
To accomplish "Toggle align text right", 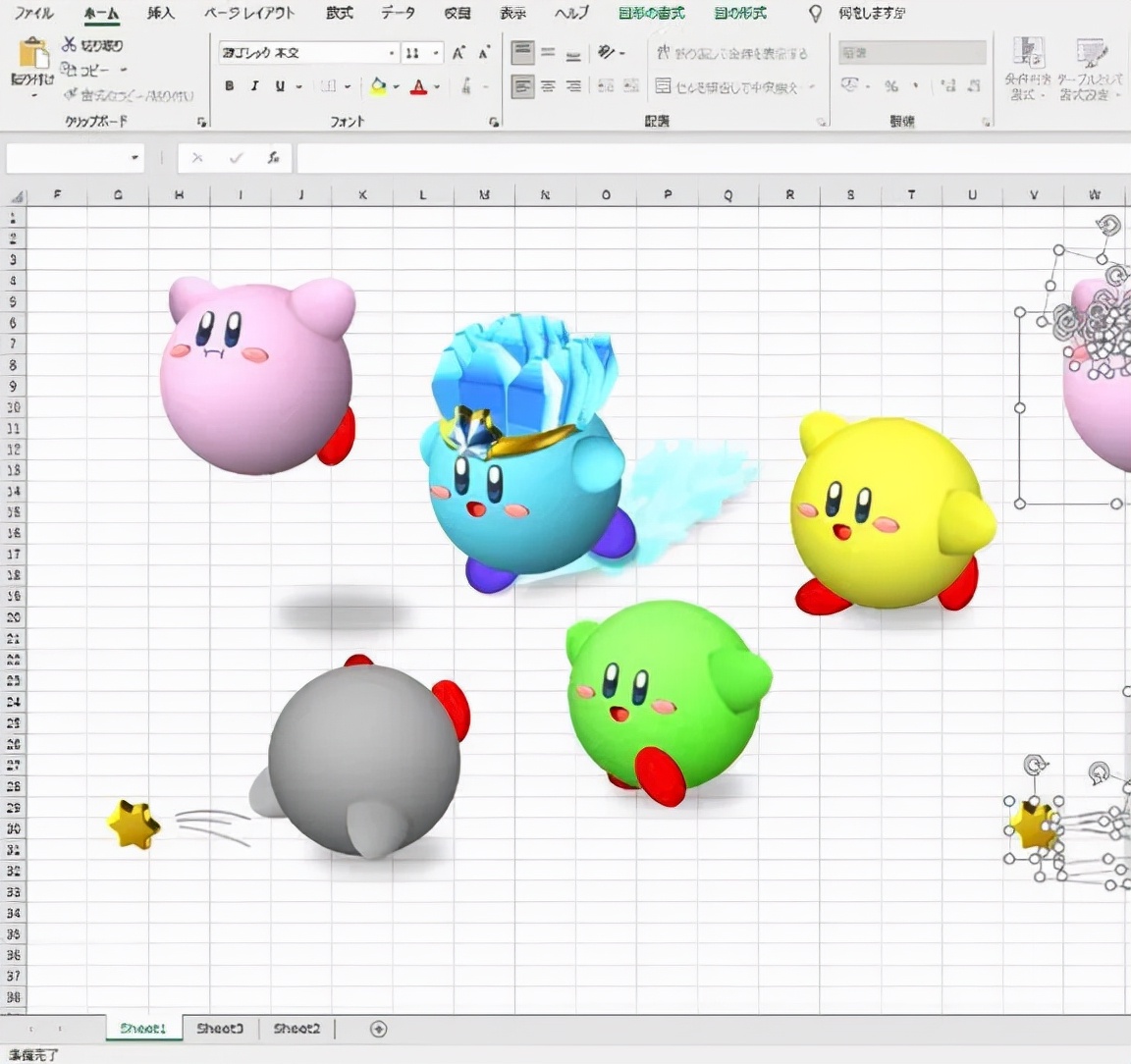I will click(x=573, y=86).
